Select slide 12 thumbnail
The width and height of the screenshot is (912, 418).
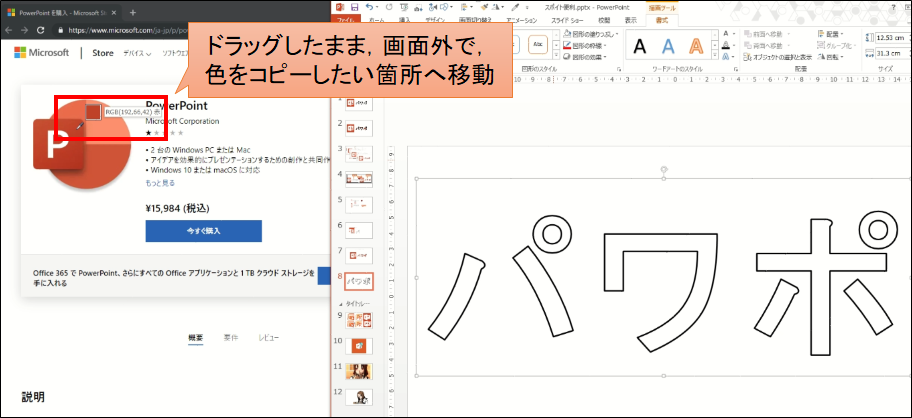click(x=359, y=397)
